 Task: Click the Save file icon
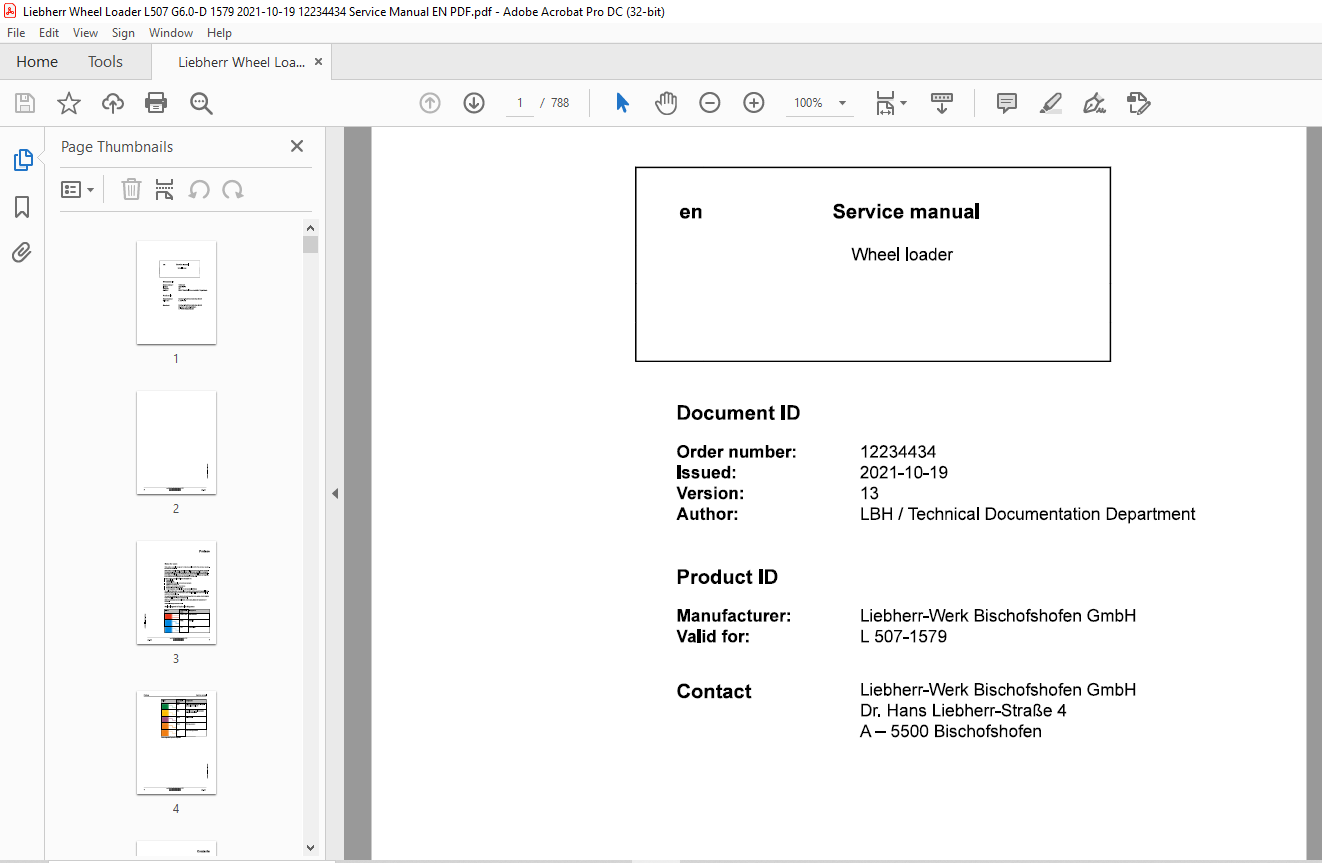point(25,103)
